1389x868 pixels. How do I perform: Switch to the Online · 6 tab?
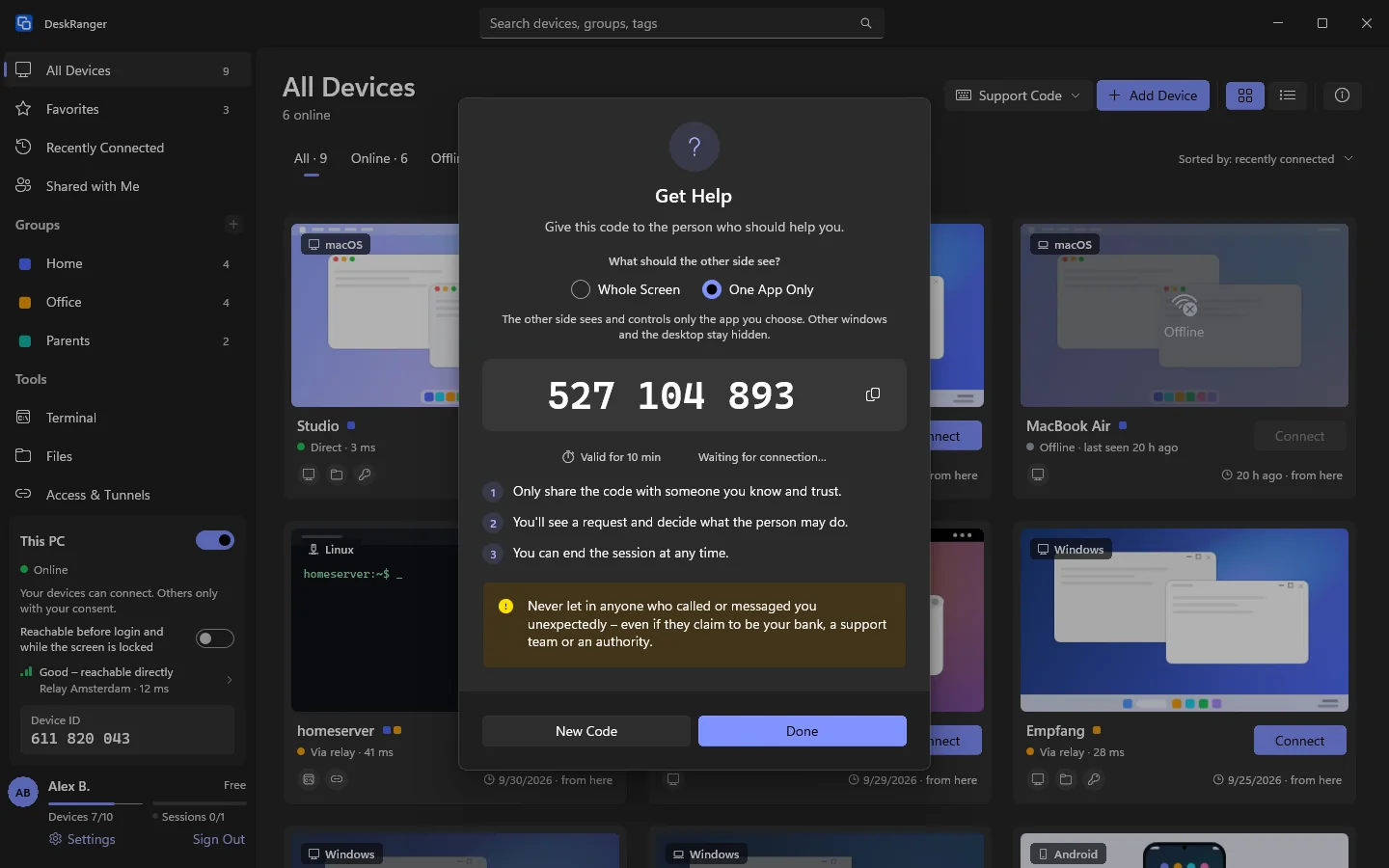(x=379, y=158)
